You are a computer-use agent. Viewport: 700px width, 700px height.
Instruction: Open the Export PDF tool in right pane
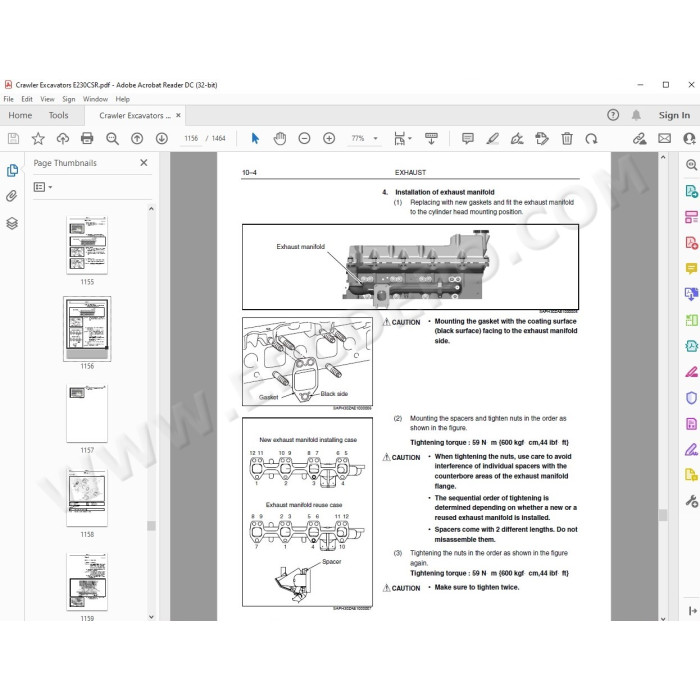(x=691, y=192)
